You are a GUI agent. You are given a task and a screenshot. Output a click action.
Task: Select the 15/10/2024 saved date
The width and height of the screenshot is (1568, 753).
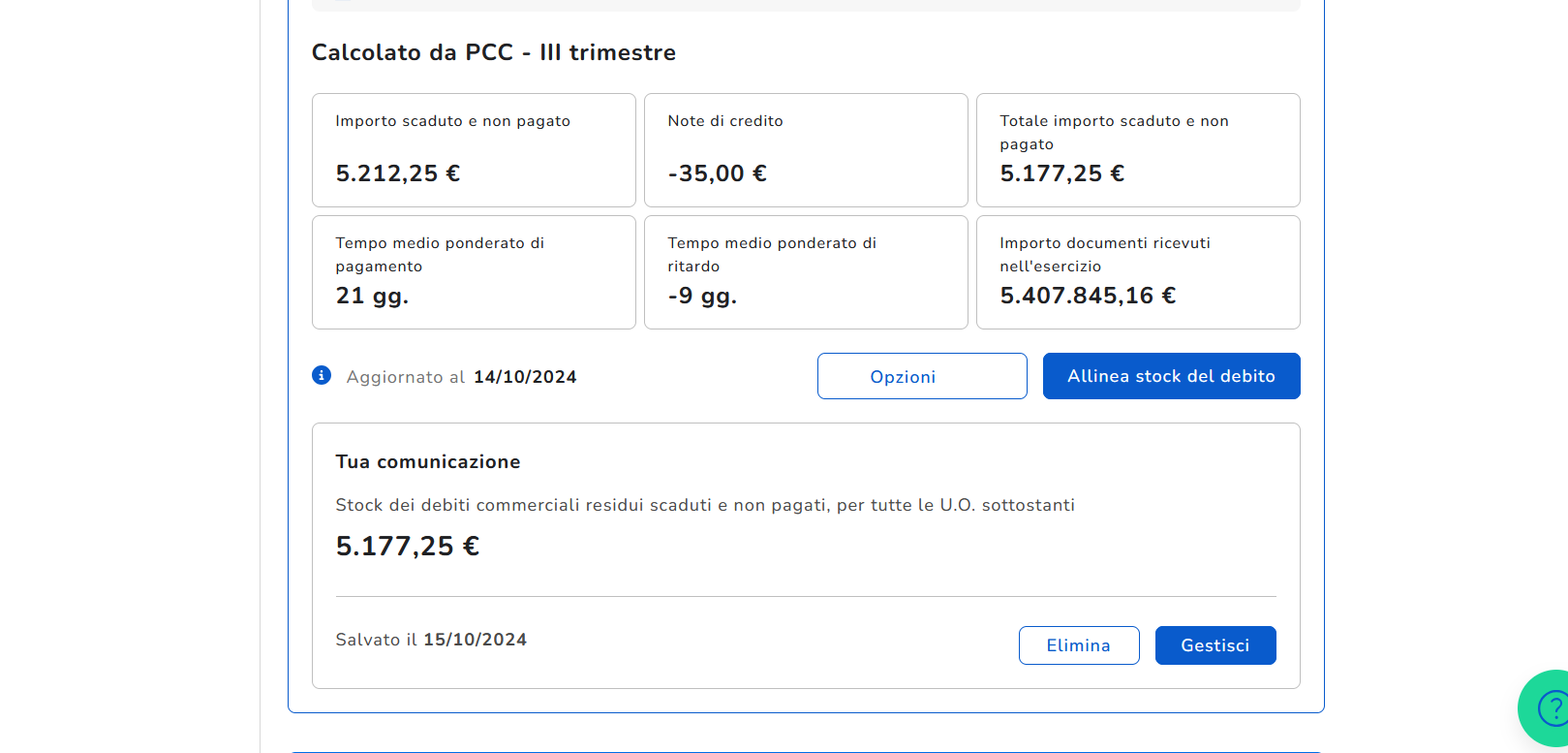pyautogui.click(x=475, y=640)
